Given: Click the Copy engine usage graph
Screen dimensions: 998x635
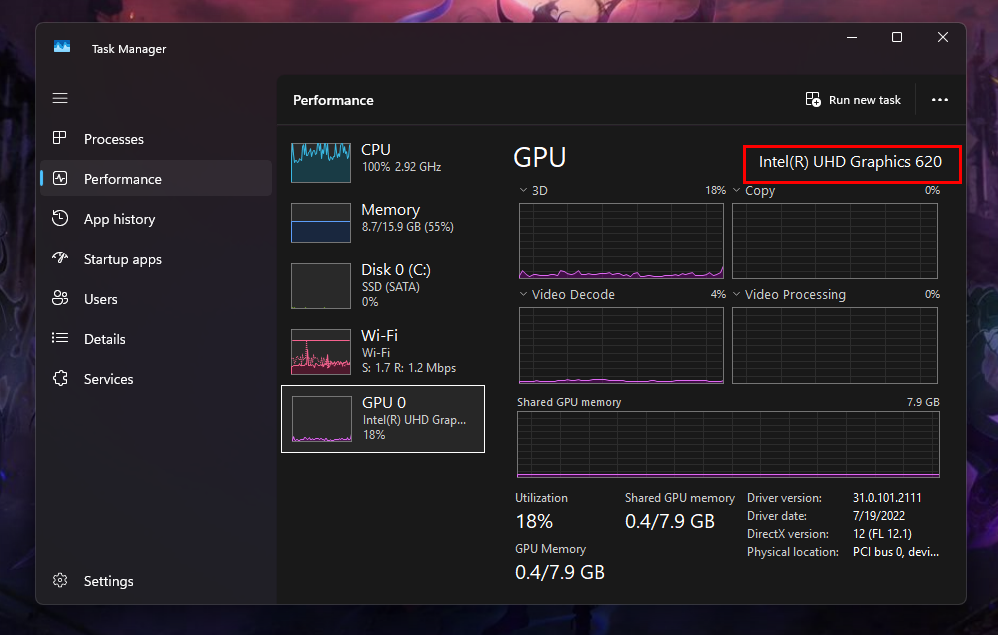Looking at the screenshot, I should click(x=834, y=241).
